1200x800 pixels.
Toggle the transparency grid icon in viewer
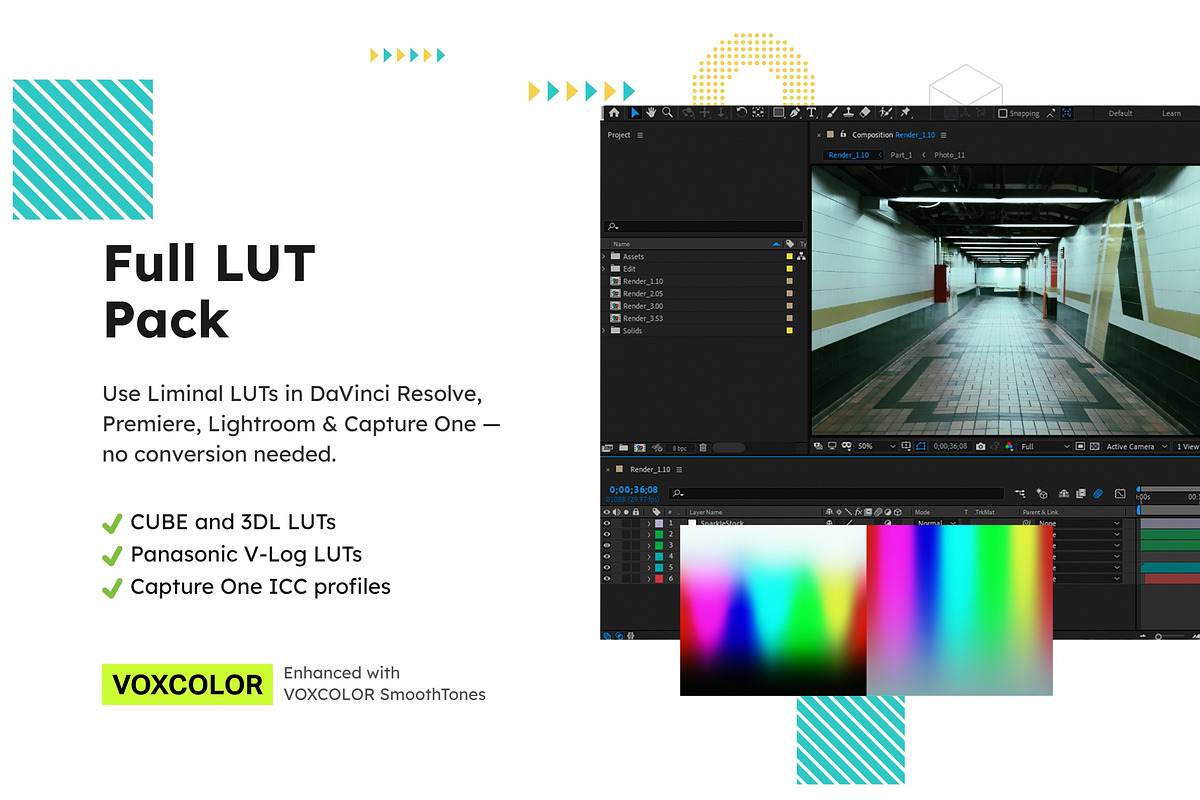click(1094, 447)
